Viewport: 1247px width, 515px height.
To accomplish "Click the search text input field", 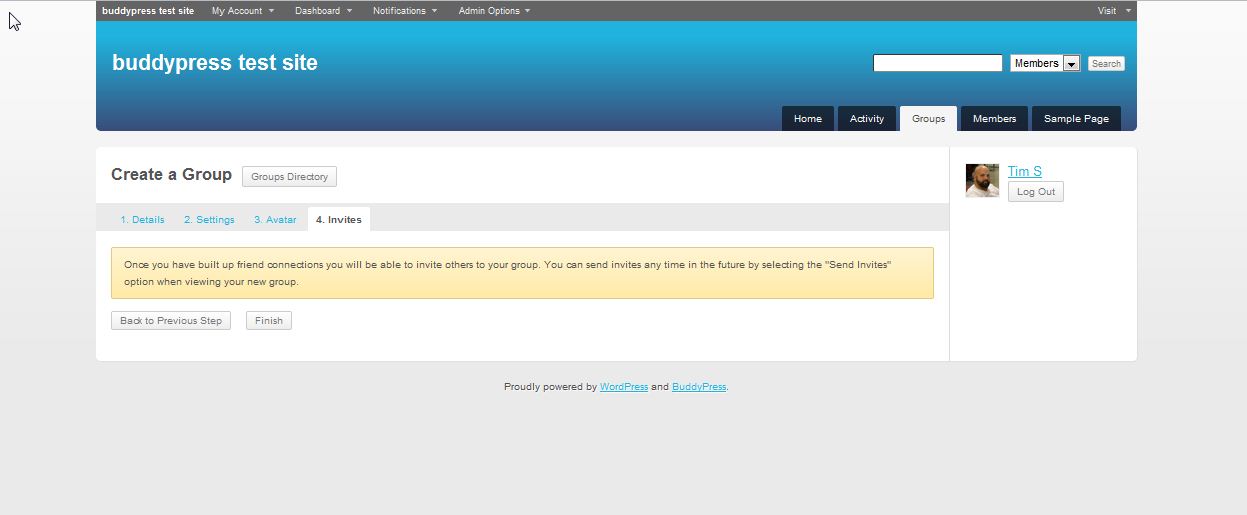I will [x=937, y=63].
